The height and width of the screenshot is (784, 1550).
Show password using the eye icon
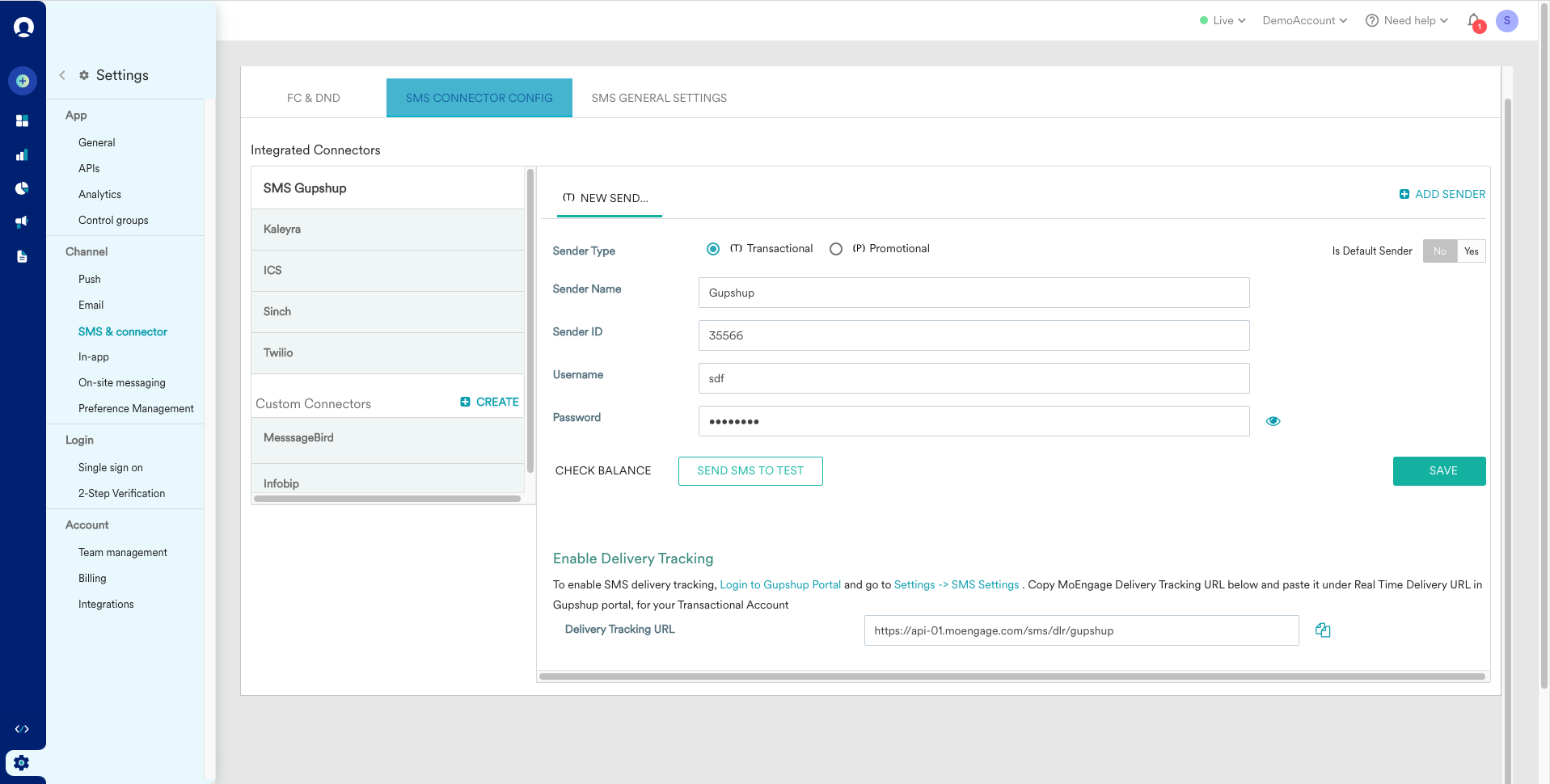[x=1273, y=421]
